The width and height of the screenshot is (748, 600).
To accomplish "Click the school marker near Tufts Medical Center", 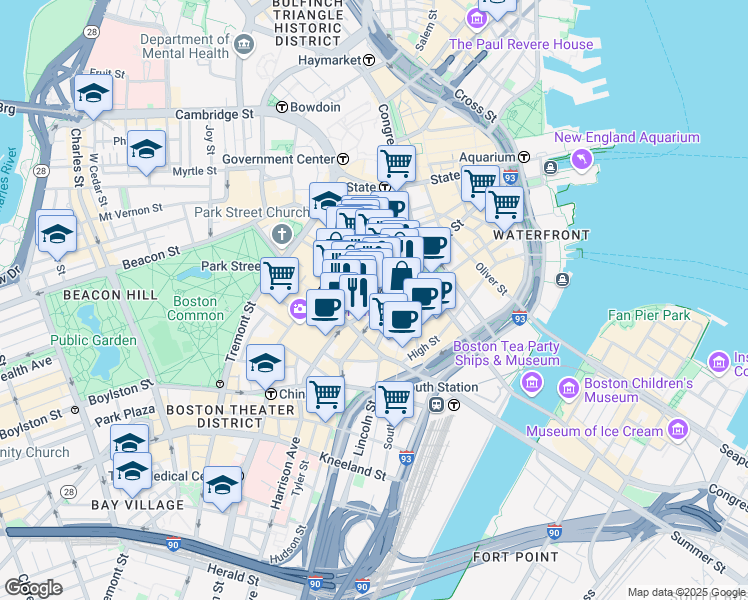I will point(222,489).
